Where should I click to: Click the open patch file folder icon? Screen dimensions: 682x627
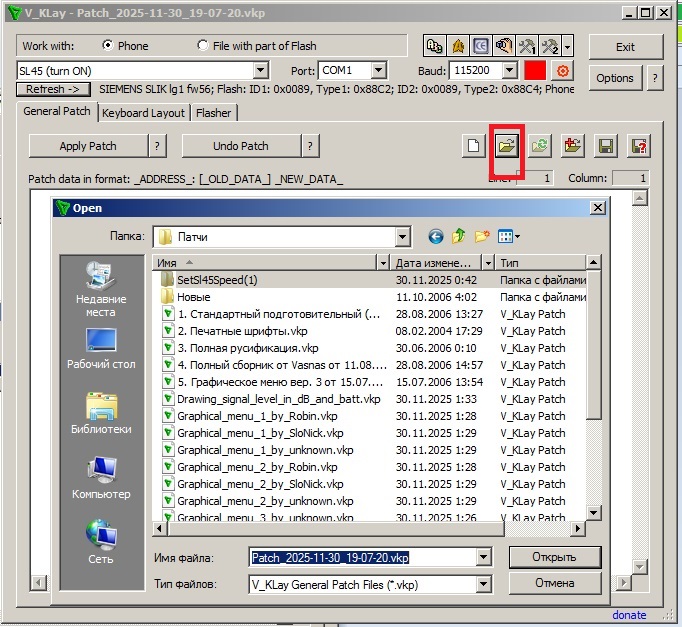506,146
